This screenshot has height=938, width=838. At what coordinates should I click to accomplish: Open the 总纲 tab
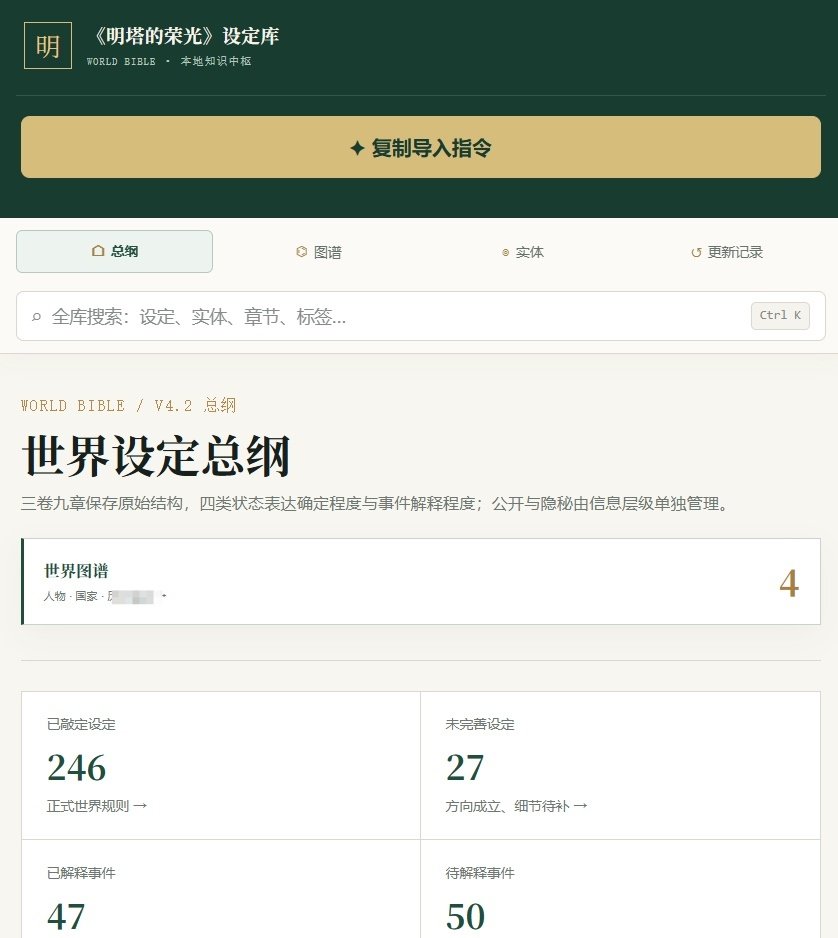(114, 251)
